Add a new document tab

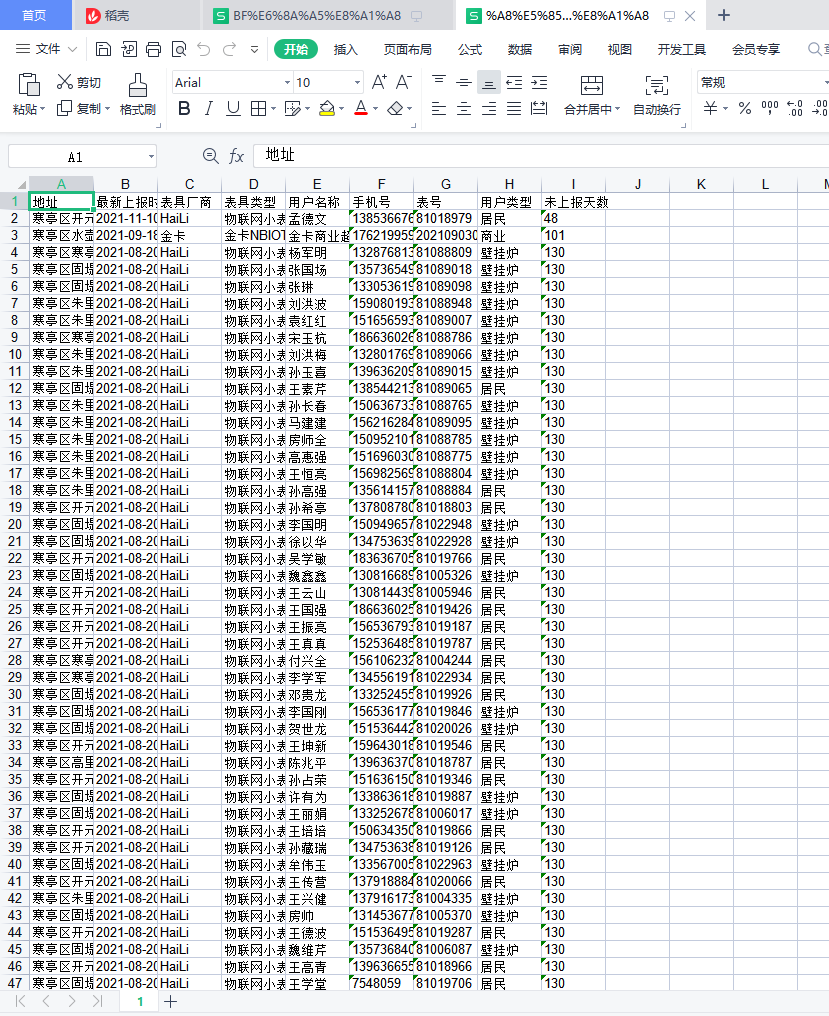click(x=724, y=15)
